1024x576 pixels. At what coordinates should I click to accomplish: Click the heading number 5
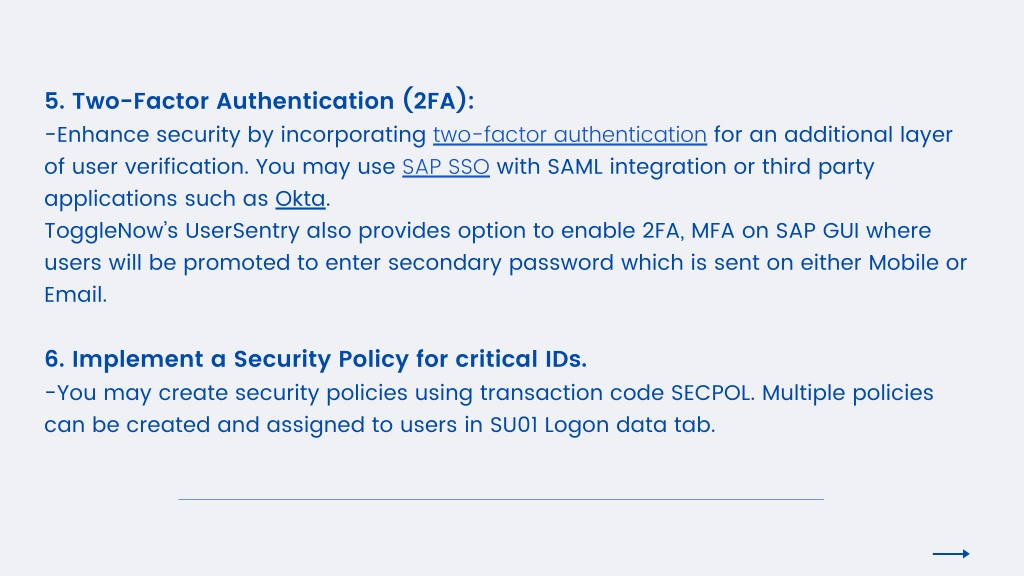(54, 101)
